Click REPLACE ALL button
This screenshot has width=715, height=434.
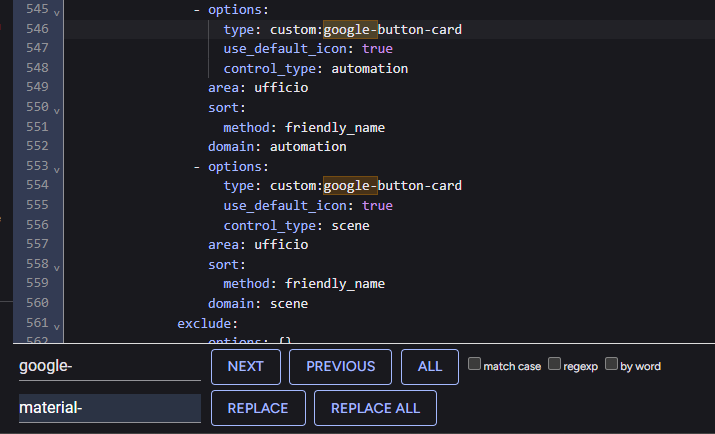375,408
